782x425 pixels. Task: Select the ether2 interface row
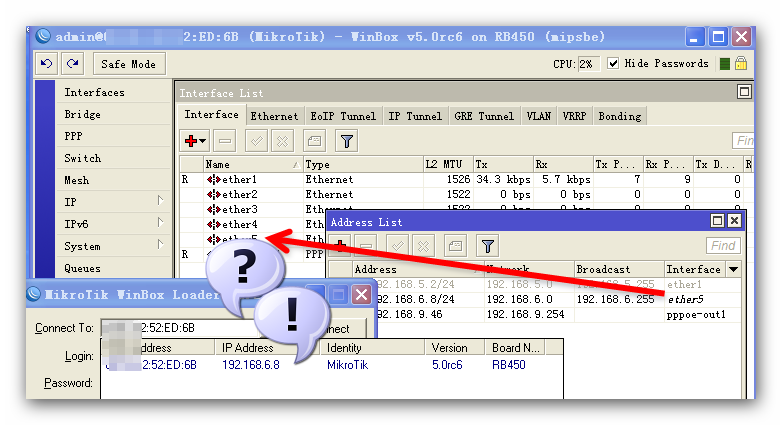point(464,194)
